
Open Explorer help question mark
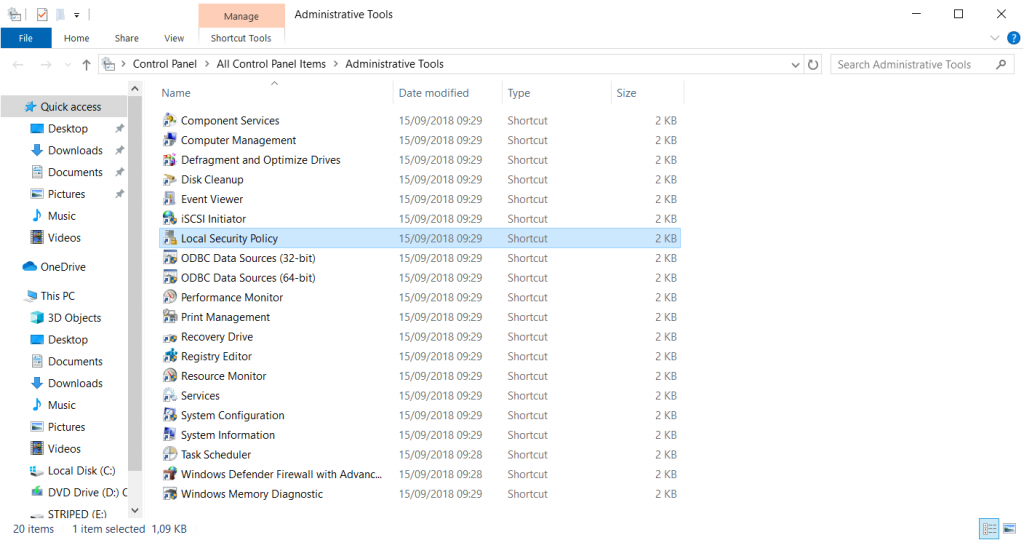(x=1014, y=38)
